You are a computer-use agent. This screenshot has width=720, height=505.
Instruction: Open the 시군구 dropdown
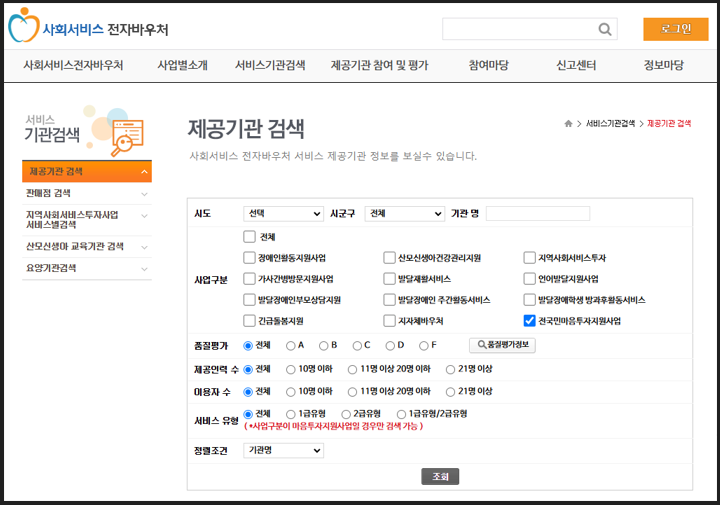(x=405, y=214)
